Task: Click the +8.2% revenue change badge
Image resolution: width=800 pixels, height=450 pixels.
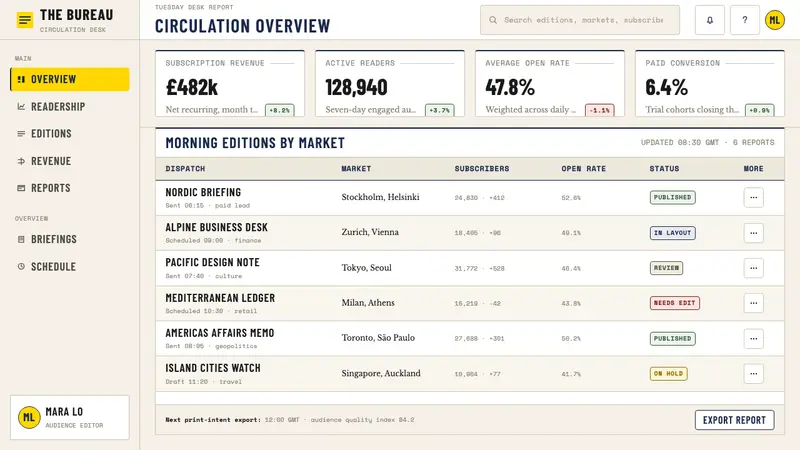Action: [280, 110]
